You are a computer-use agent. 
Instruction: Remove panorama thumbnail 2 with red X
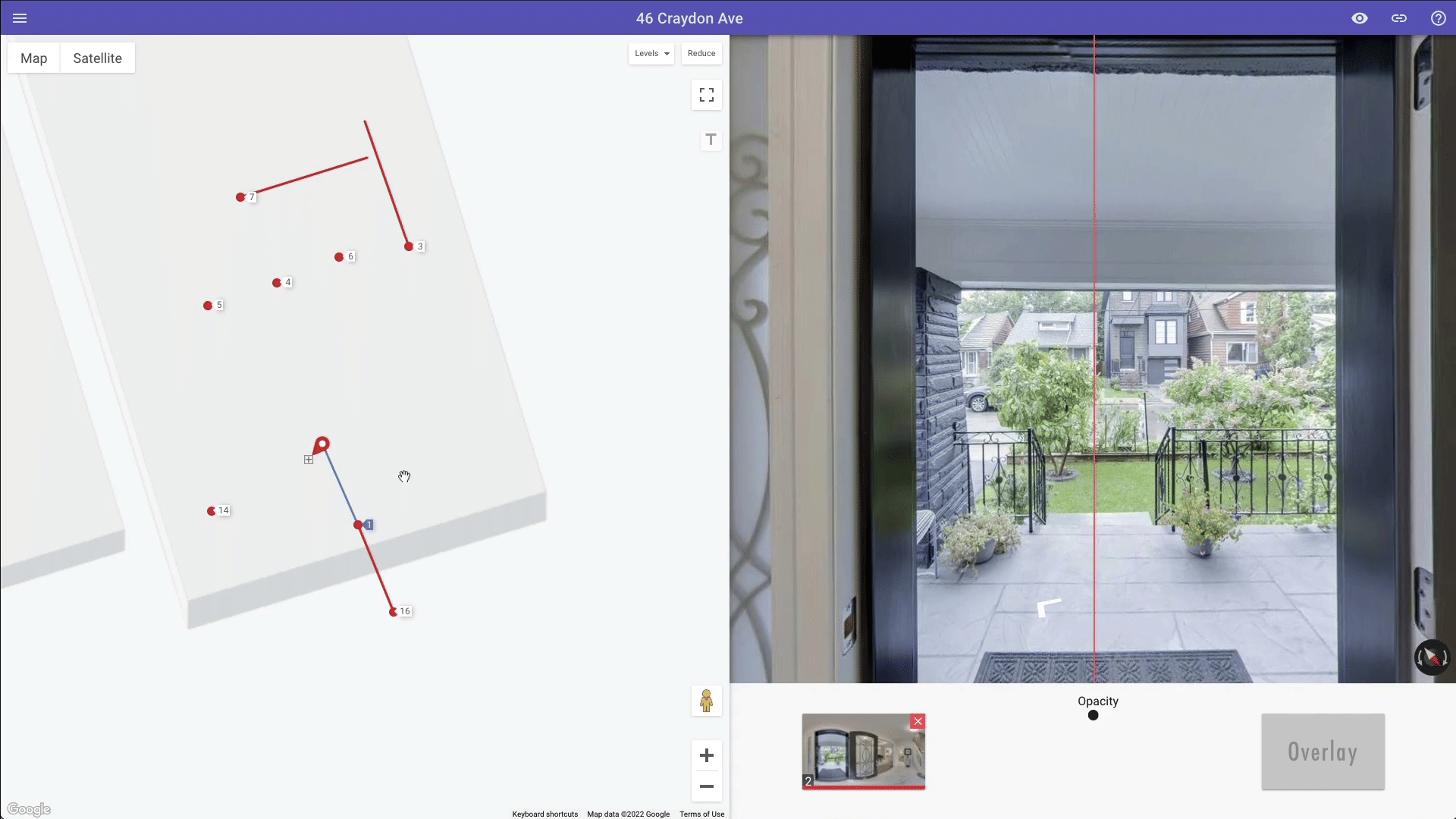coord(918,721)
